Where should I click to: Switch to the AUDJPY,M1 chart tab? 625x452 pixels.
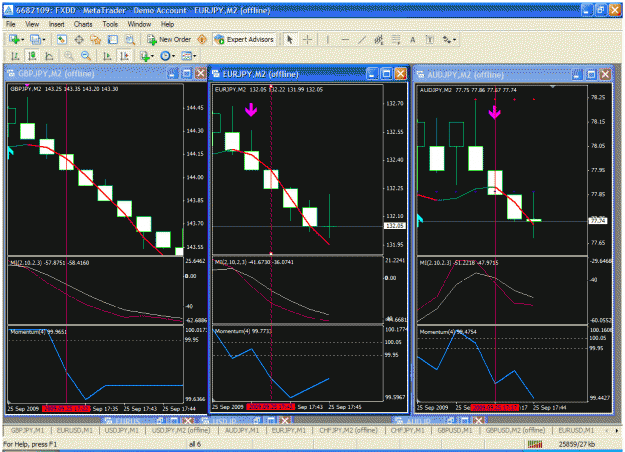point(242,430)
